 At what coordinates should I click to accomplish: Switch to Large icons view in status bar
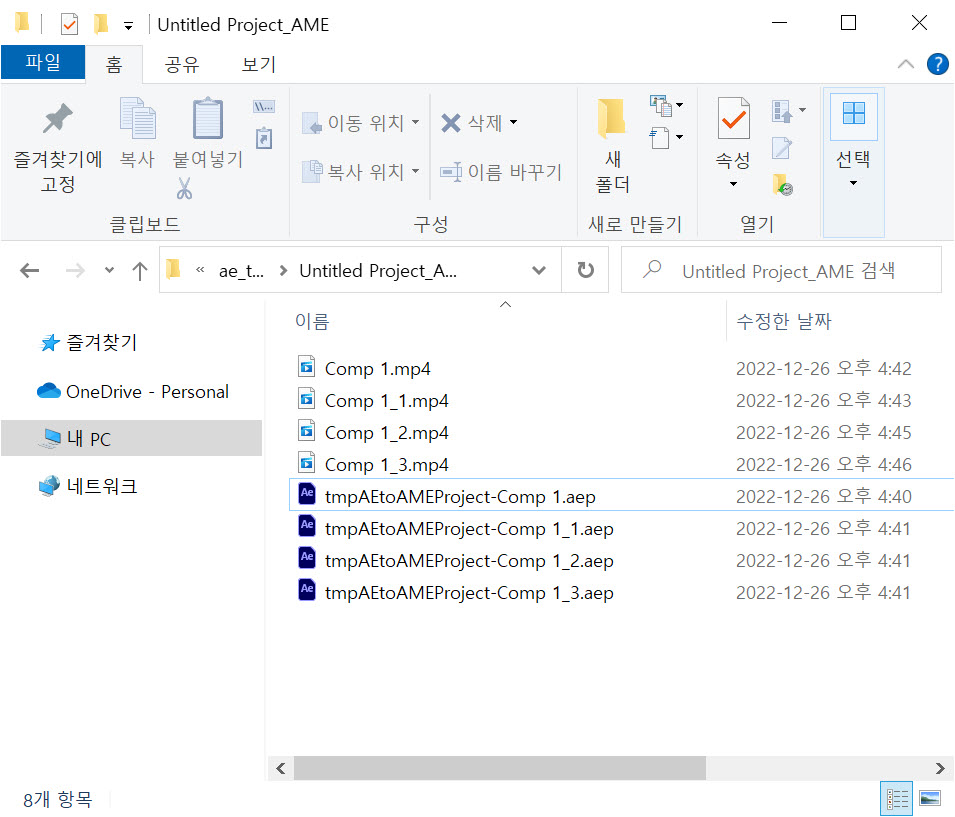click(x=929, y=798)
